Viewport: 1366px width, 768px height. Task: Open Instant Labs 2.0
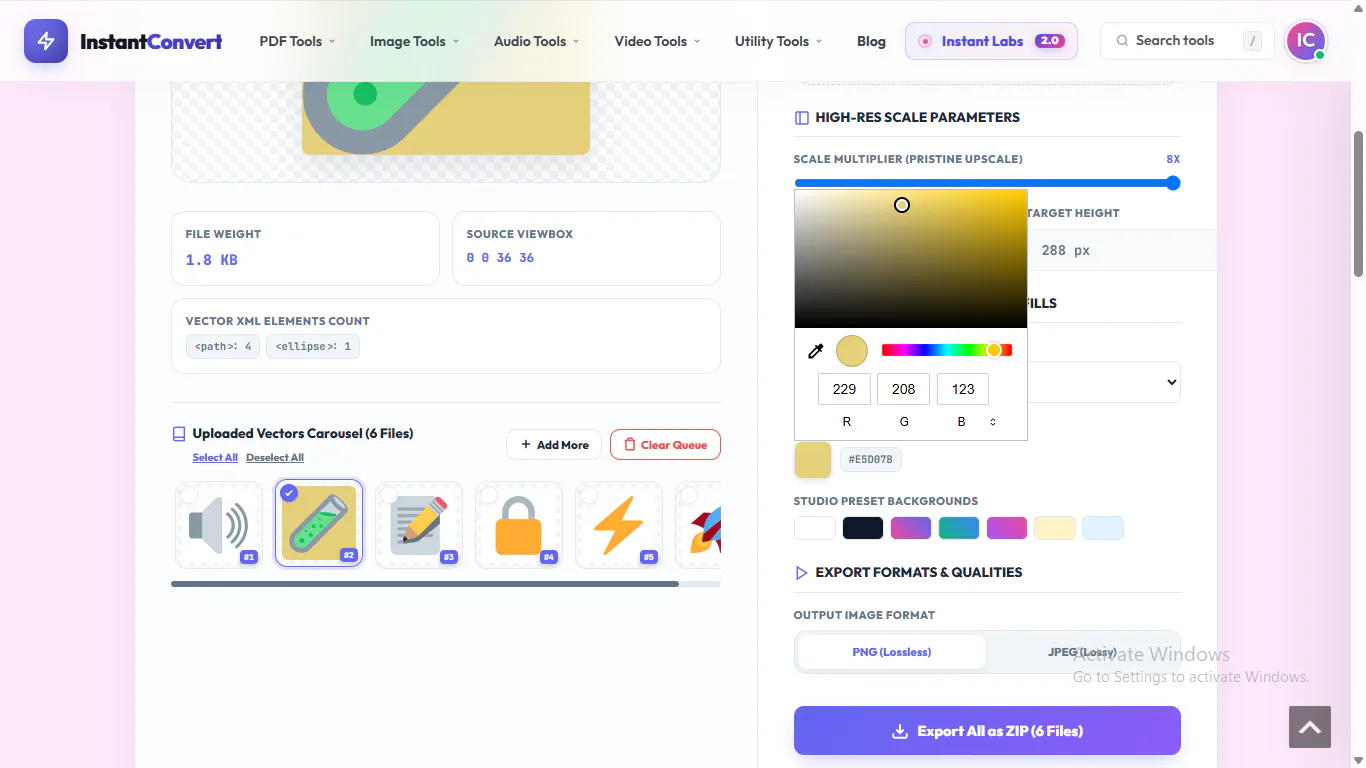991,41
